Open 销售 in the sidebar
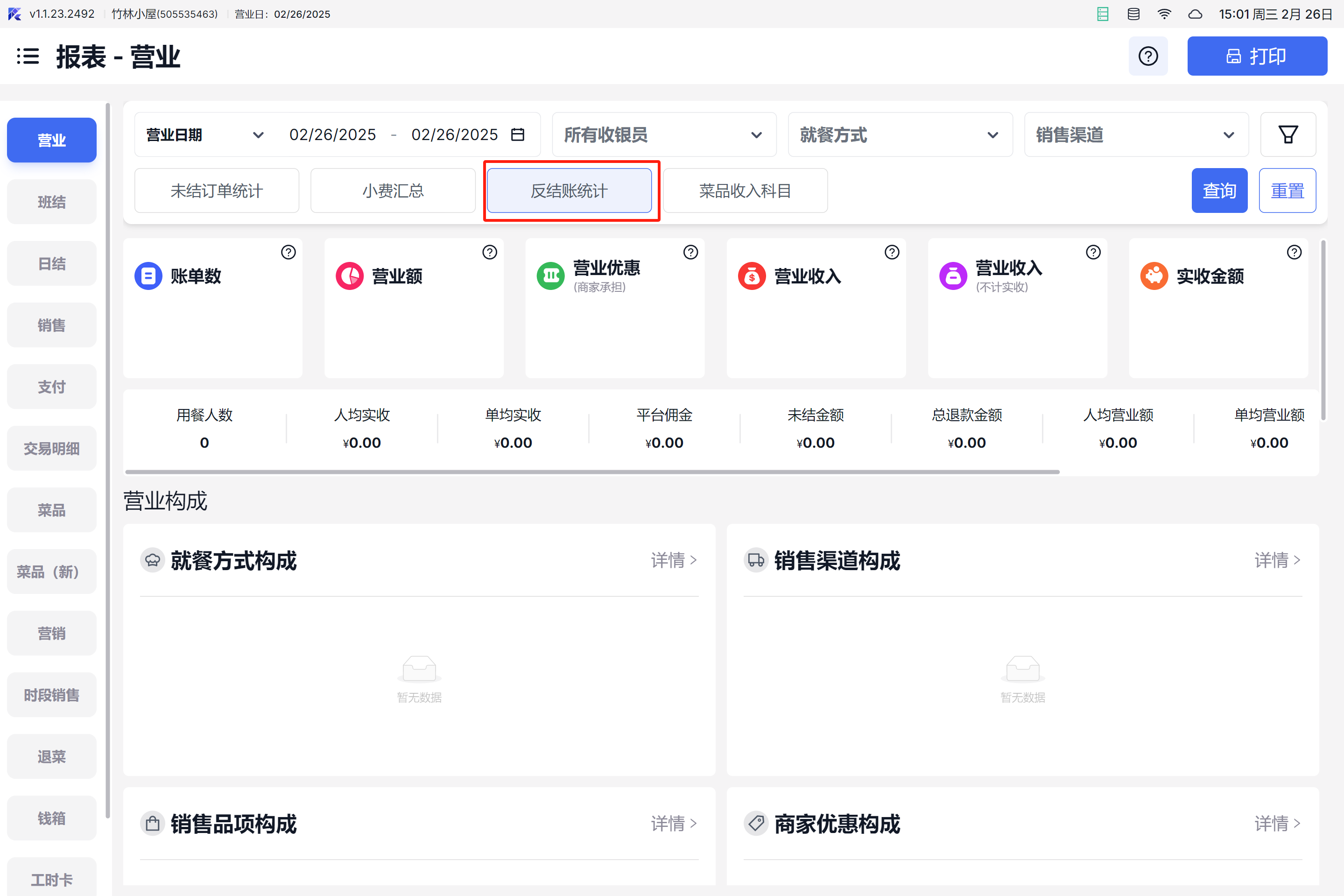Screen dimensions: 1344x896 (x=51, y=325)
